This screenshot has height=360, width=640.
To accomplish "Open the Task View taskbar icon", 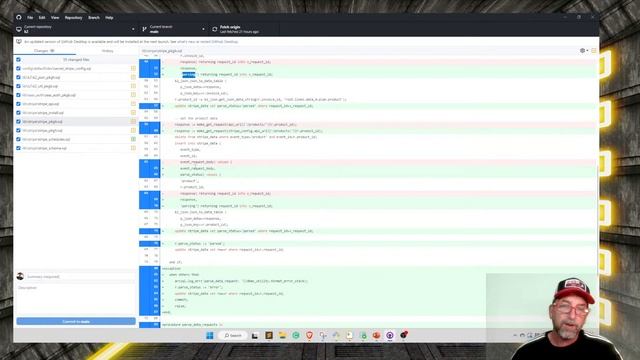I will point(255,336).
